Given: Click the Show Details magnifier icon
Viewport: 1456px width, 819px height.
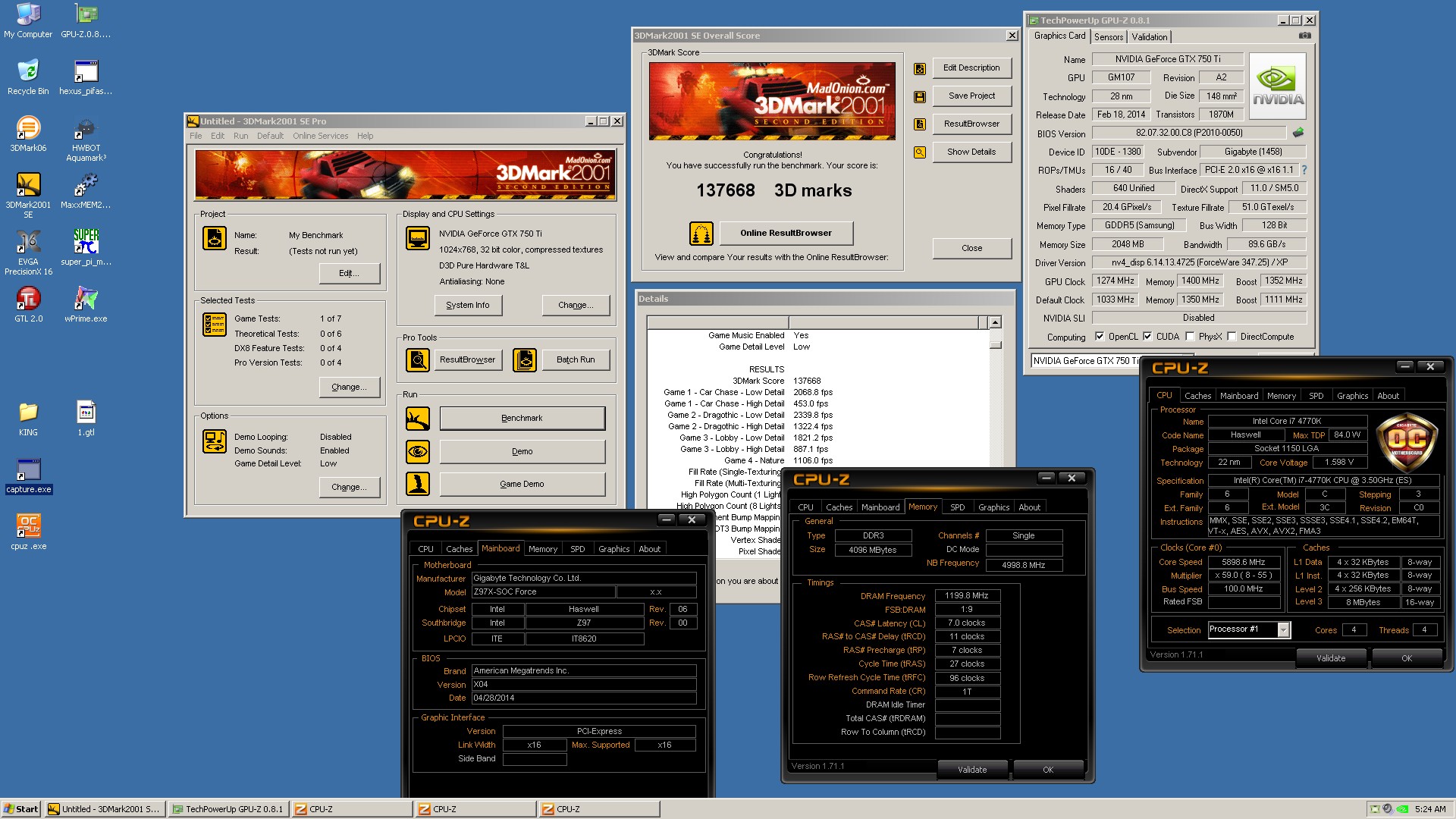Looking at the screenshot, I should pyautogui.click(x=919, y=152).
